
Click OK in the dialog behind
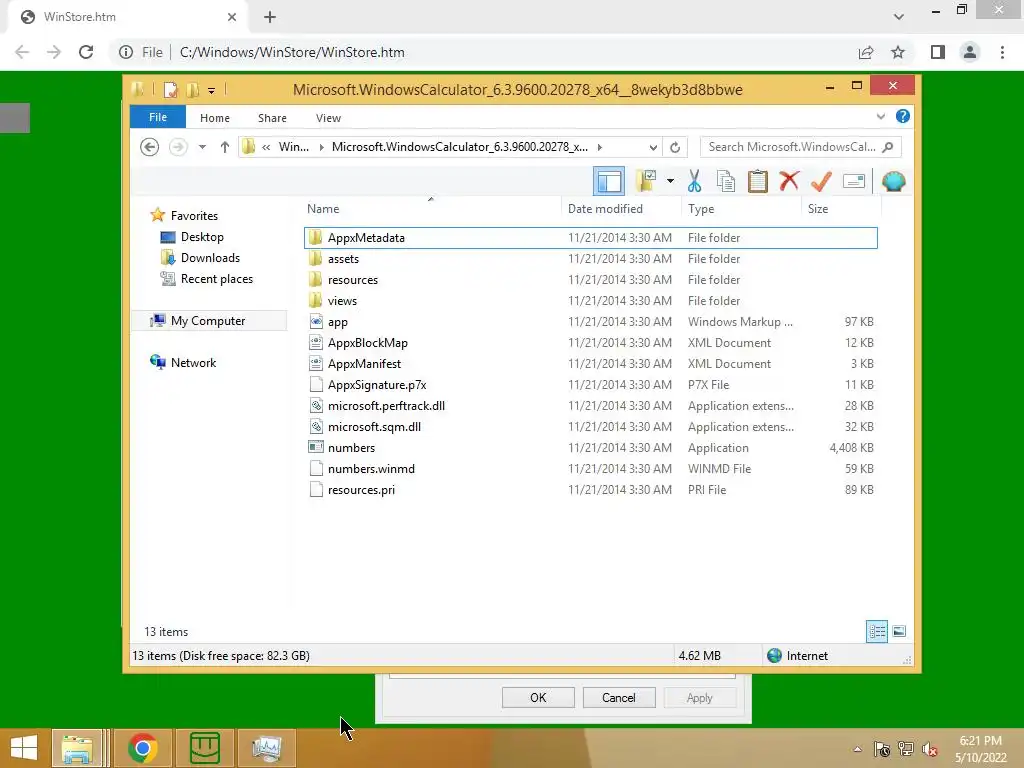pos(538,697)
